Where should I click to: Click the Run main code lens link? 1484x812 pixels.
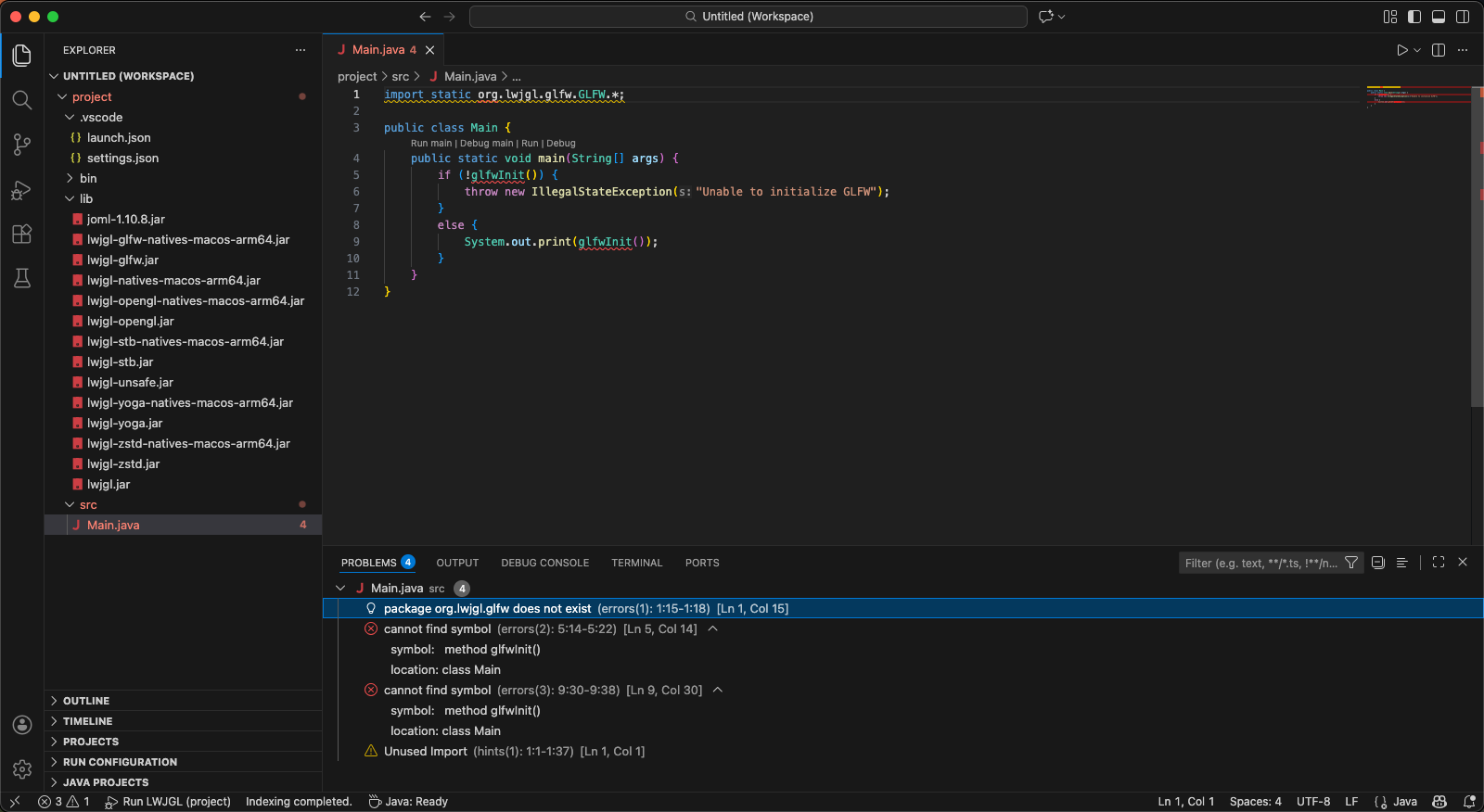tap(431, 144)
